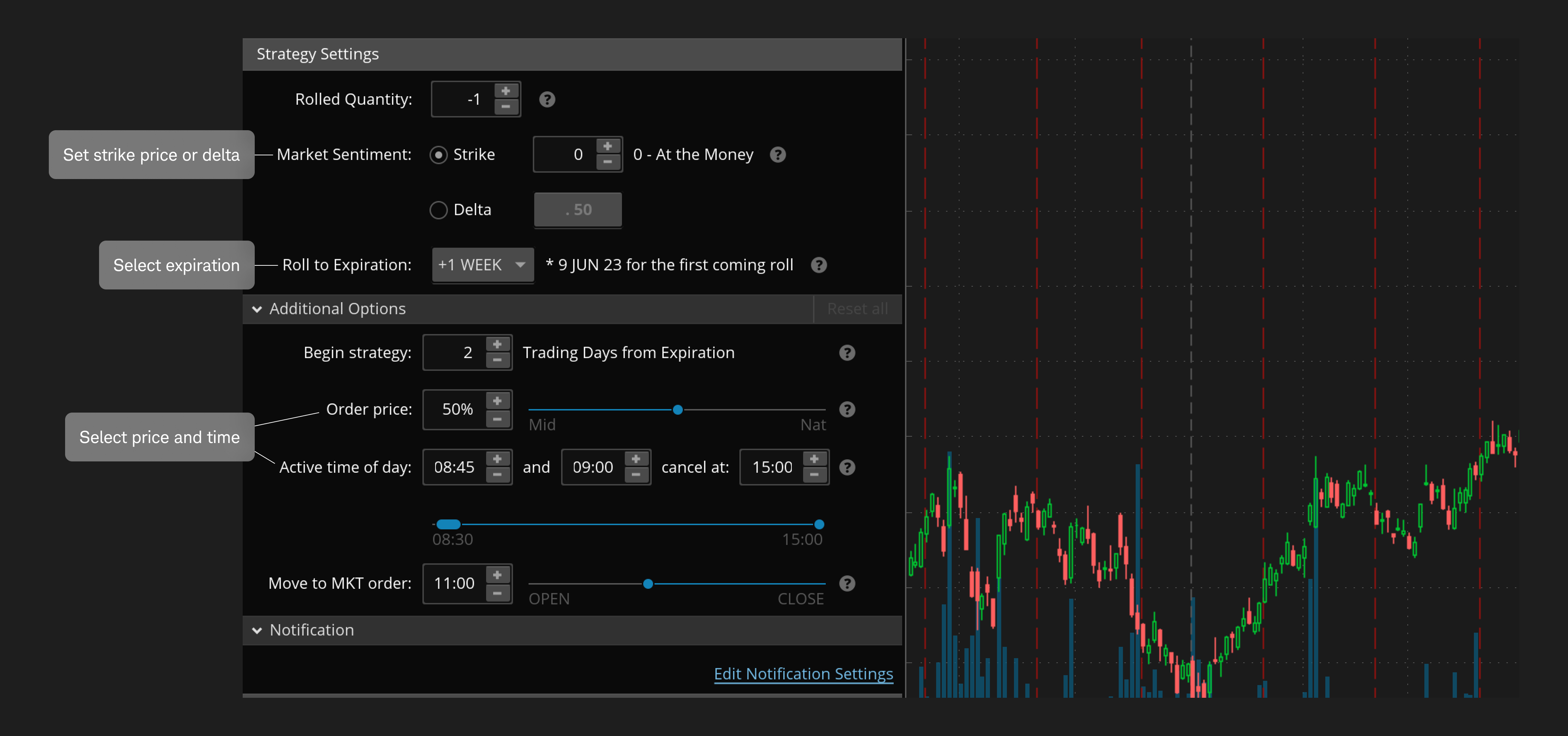Screen dimensions: 1568x736
Task: Open help icon for Order price
Action: click(x=847, y=409)
